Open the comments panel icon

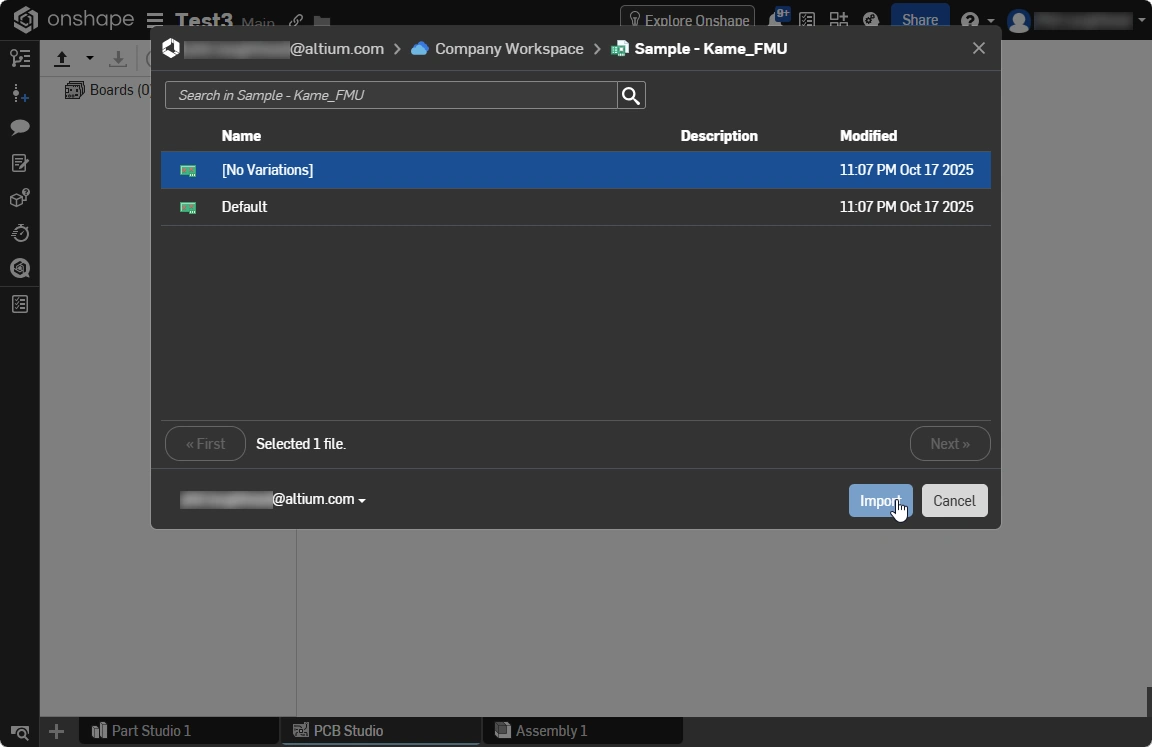coord(20,128)
